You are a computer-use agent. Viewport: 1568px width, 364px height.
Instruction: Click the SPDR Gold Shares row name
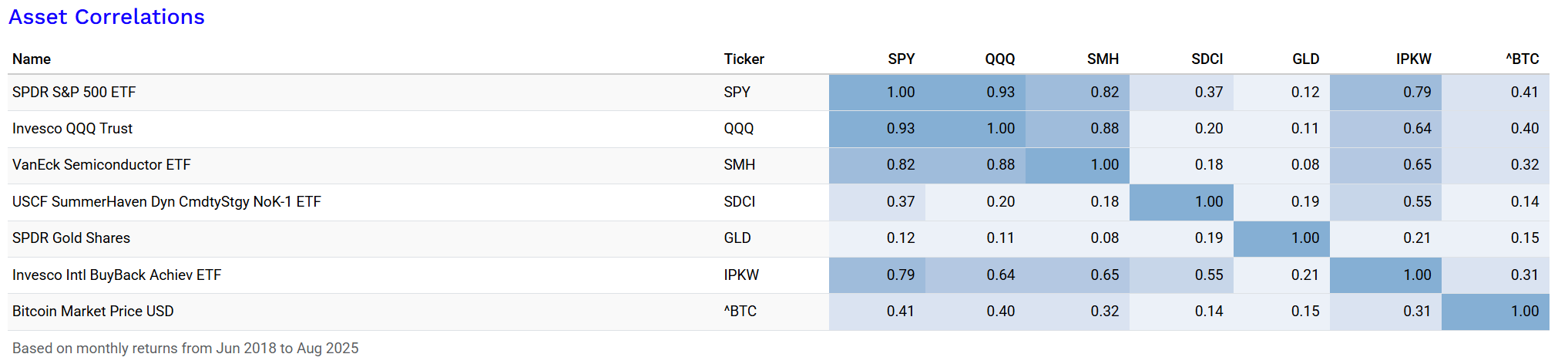coord(71,238)
